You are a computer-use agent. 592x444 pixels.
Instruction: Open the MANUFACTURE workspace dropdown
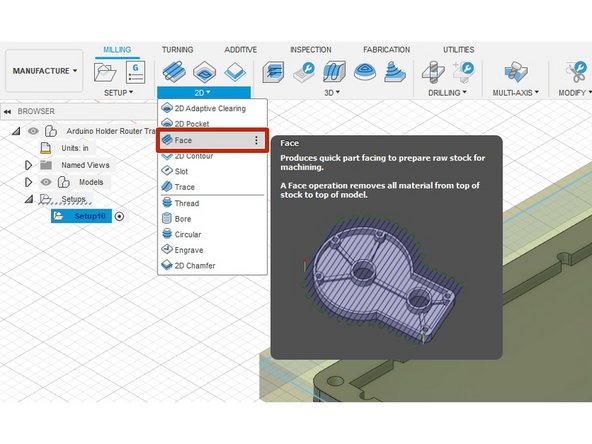click(45, 71)
